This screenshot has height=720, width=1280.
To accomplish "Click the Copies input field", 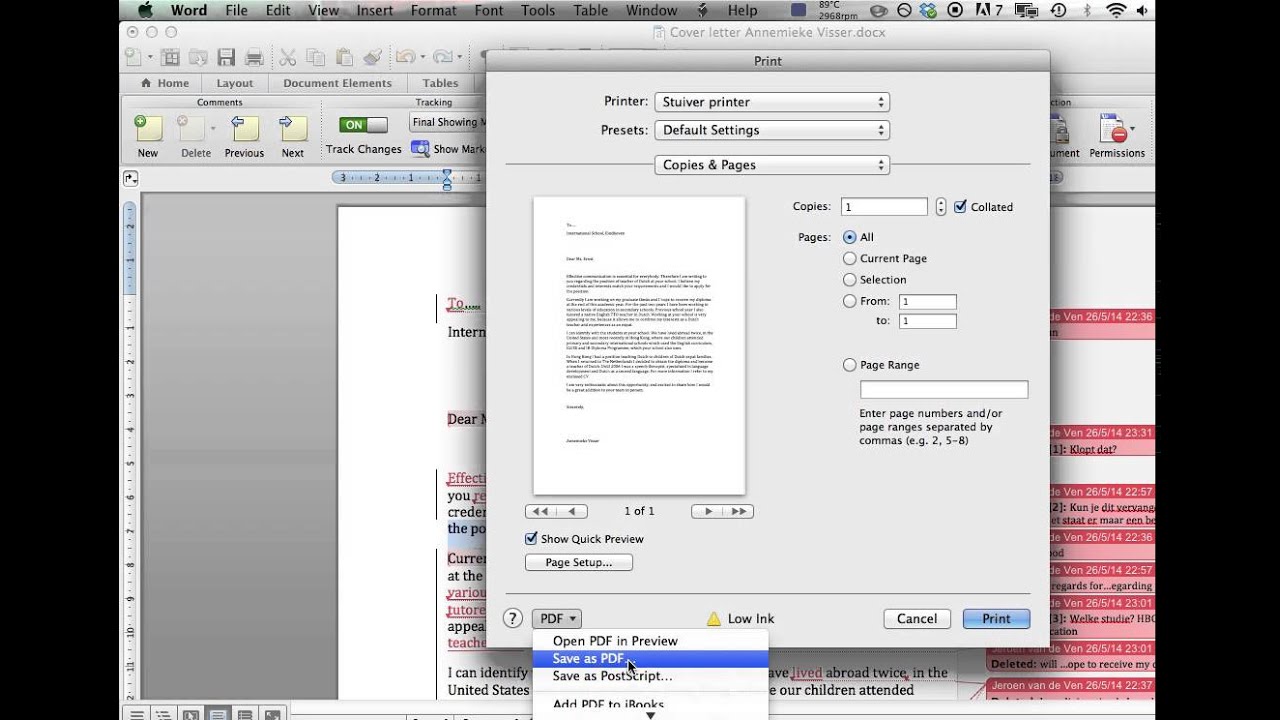I will click(x=884, y=207).
